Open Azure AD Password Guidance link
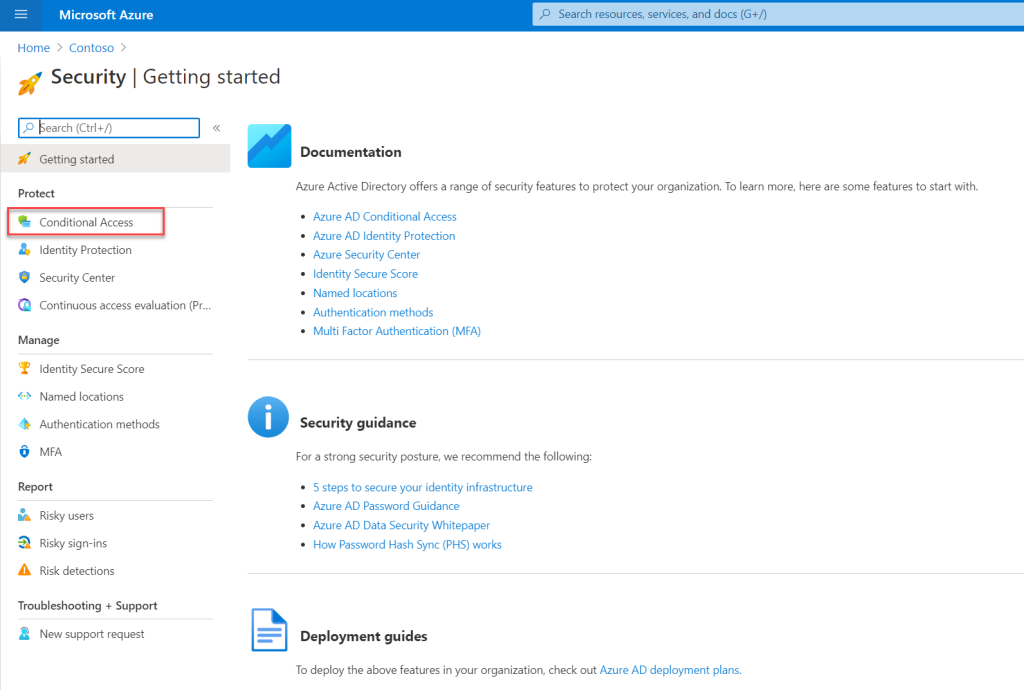The width and height of the screenshot is (1024, 690). pyautogui.click(x=386, y=506)
